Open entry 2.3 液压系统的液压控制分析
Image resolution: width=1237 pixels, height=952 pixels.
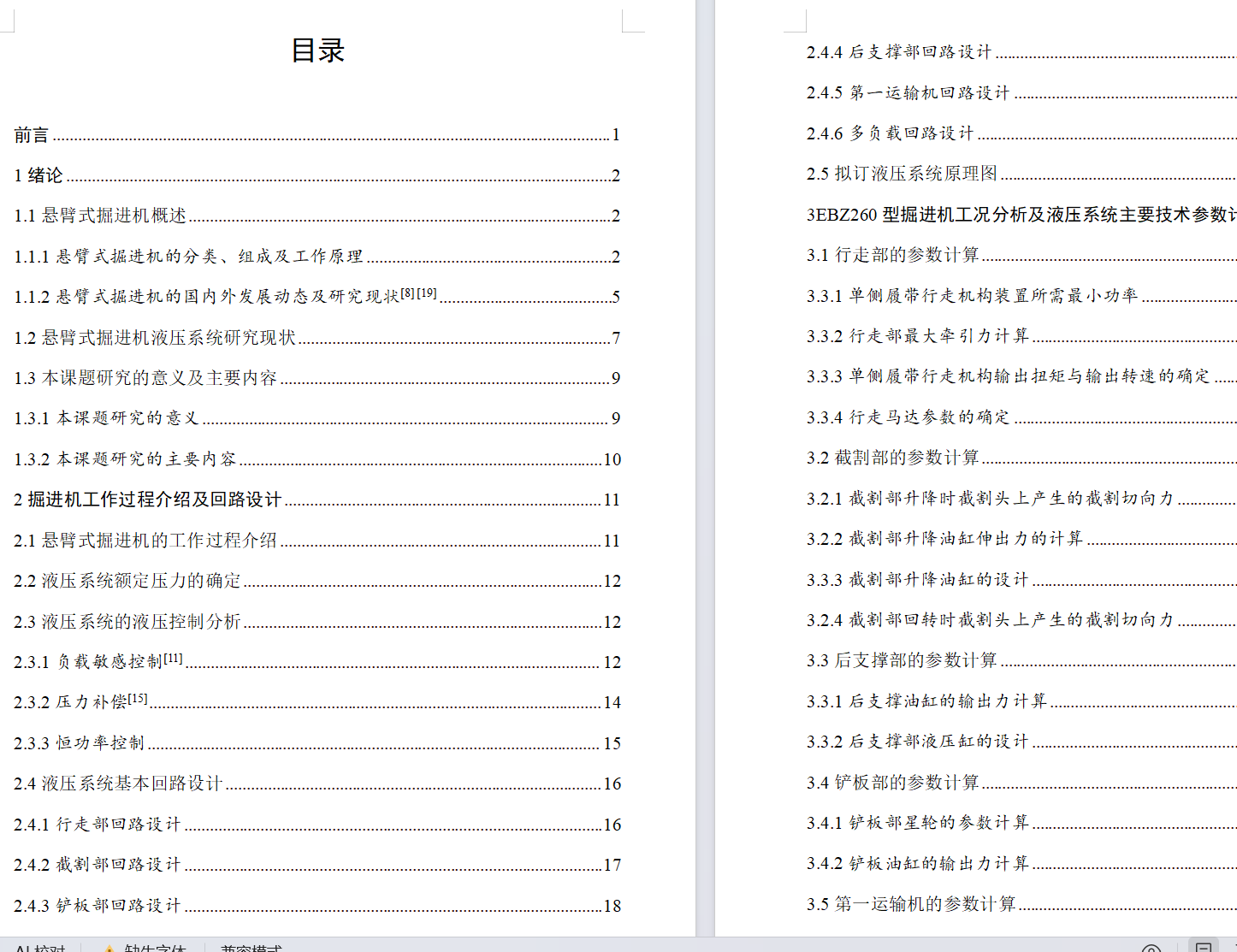tap(317, 622)
